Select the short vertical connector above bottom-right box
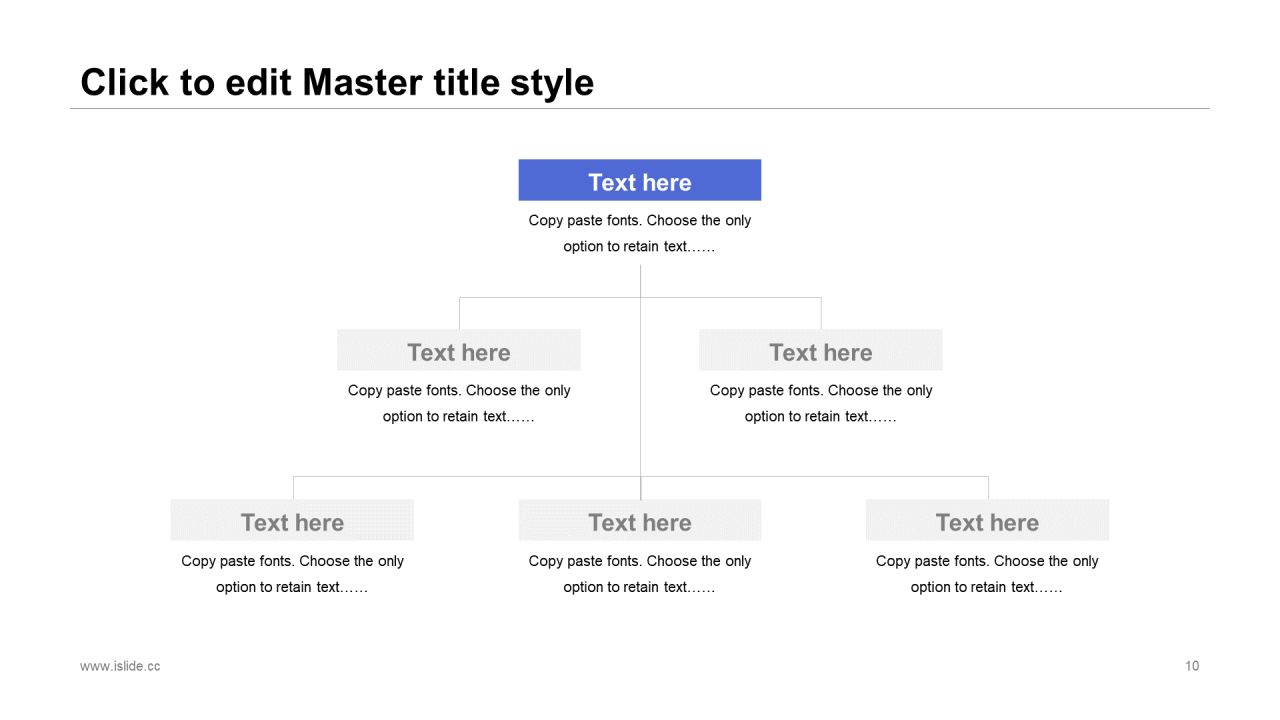 [x=988, y=488]
